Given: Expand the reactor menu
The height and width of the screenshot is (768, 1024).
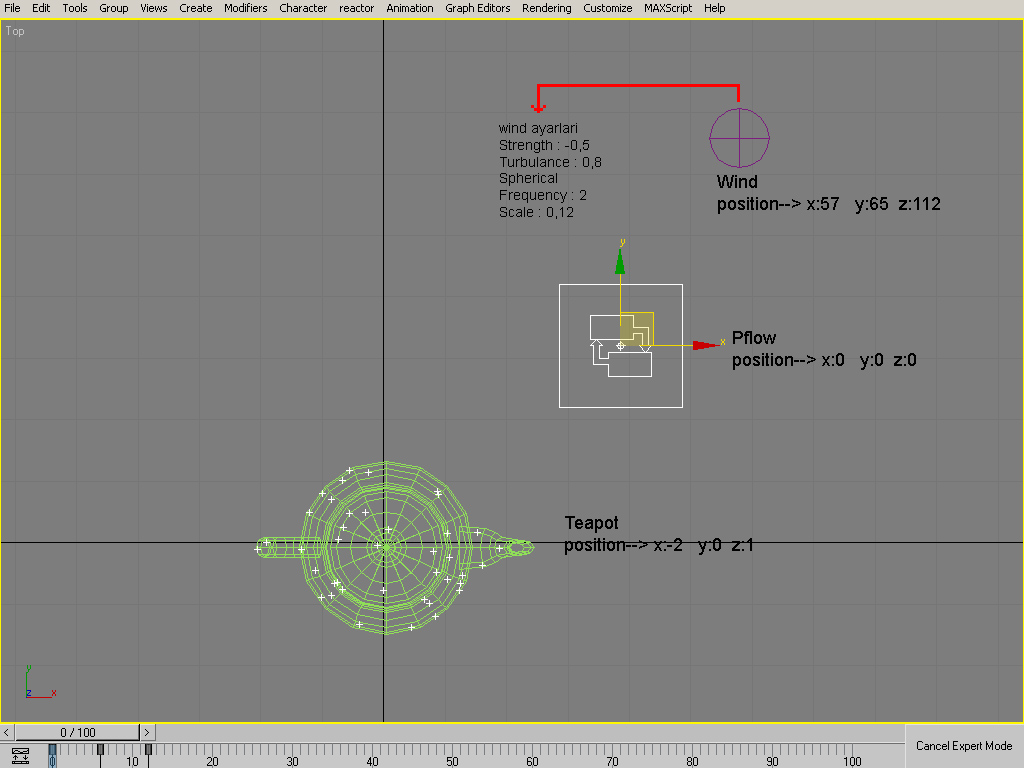Looking at the screenshot, I should click(357, 8).
